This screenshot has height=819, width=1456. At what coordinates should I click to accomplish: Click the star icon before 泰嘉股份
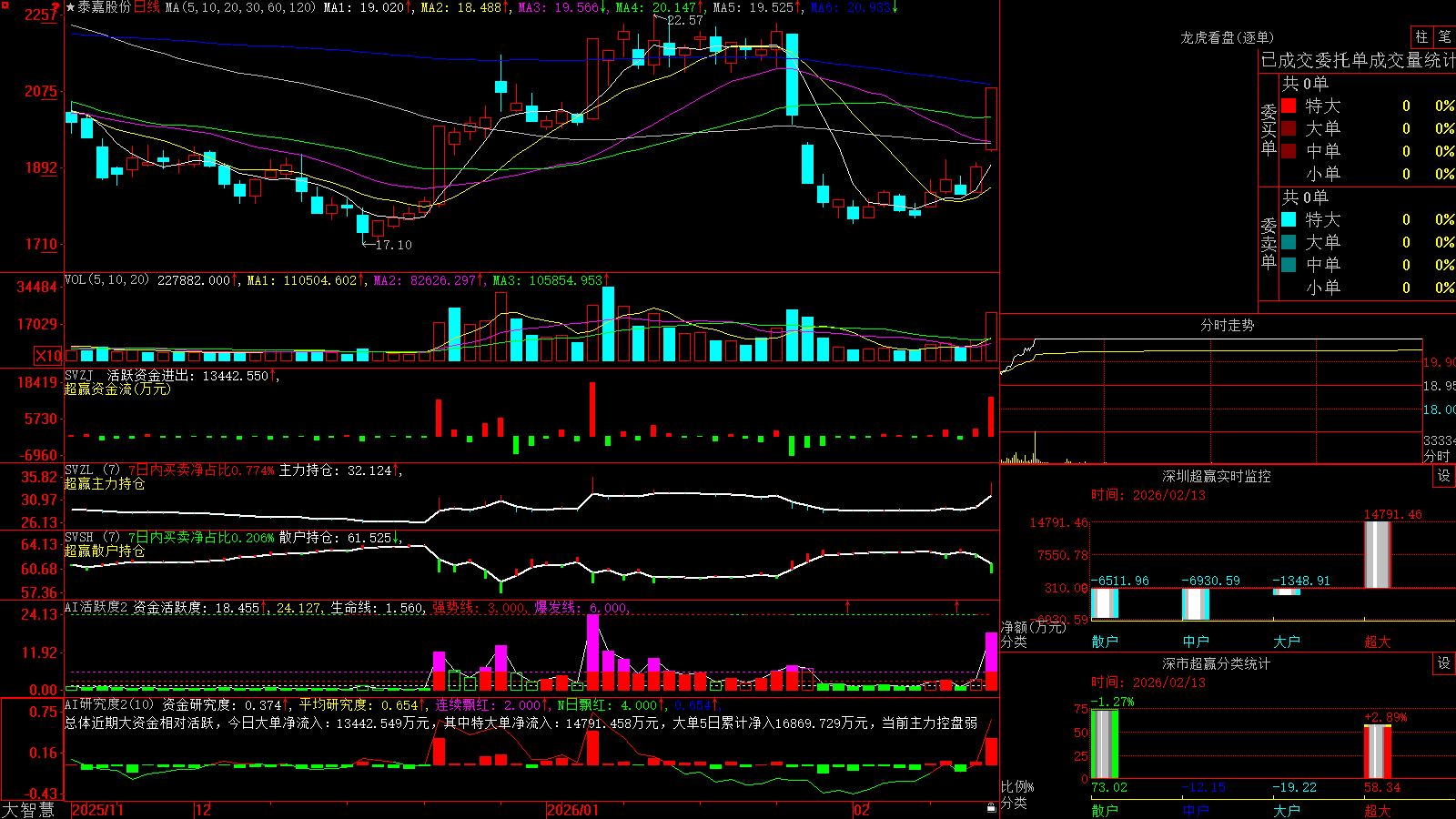71,7
